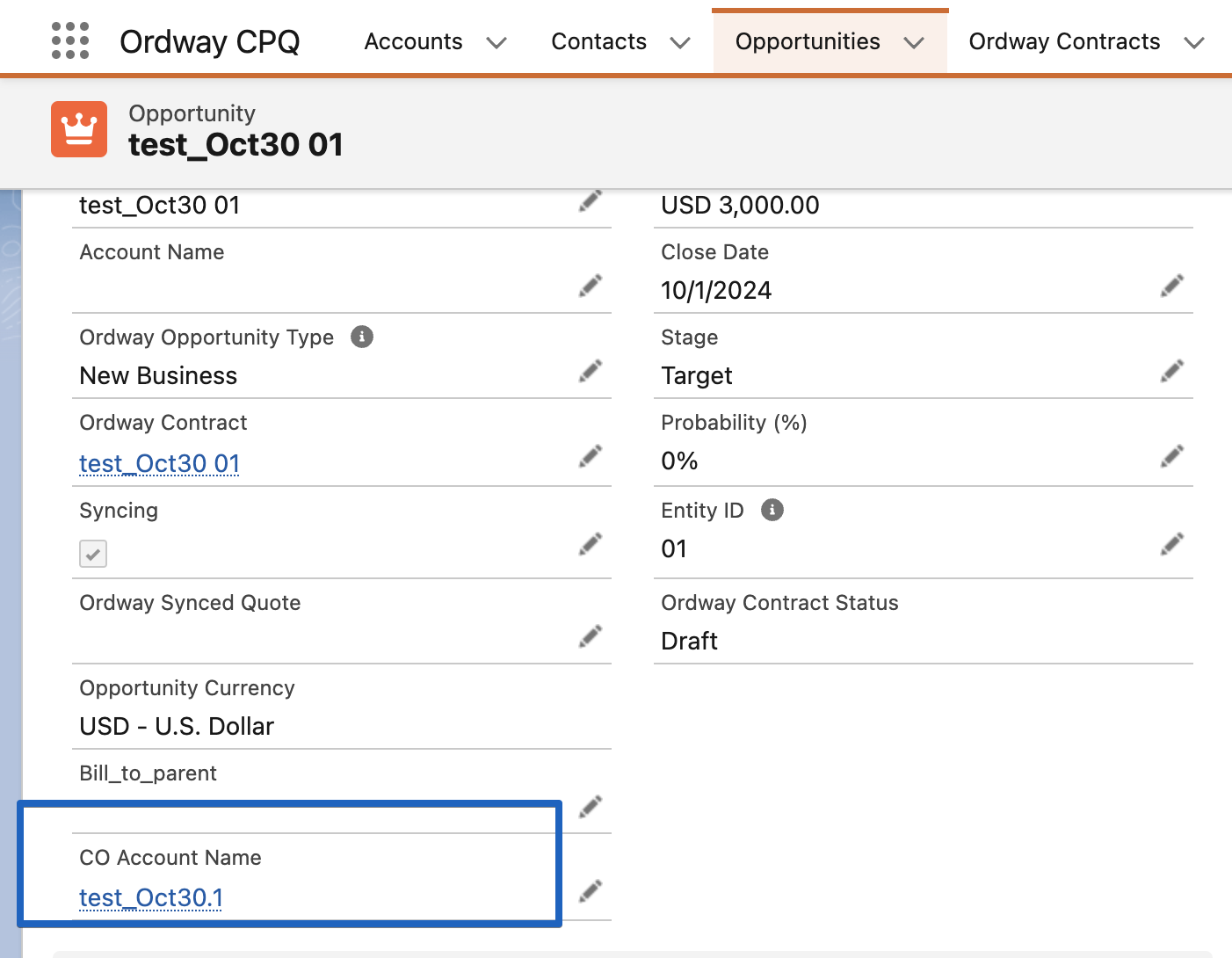Open Ordway Contract link test_Oct30 01
The height and width of the screenshot is (958, 1232).
tap(159, 463)
